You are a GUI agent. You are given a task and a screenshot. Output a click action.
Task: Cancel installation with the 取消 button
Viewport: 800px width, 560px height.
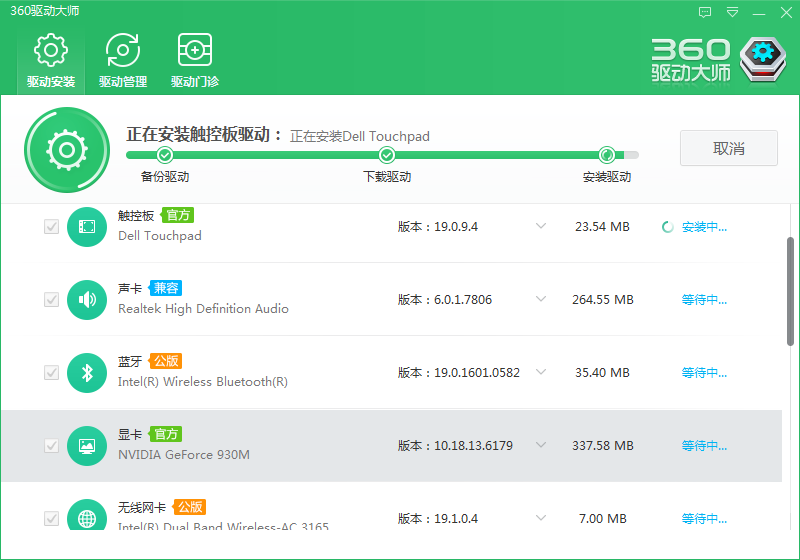[x=729, y=148]
